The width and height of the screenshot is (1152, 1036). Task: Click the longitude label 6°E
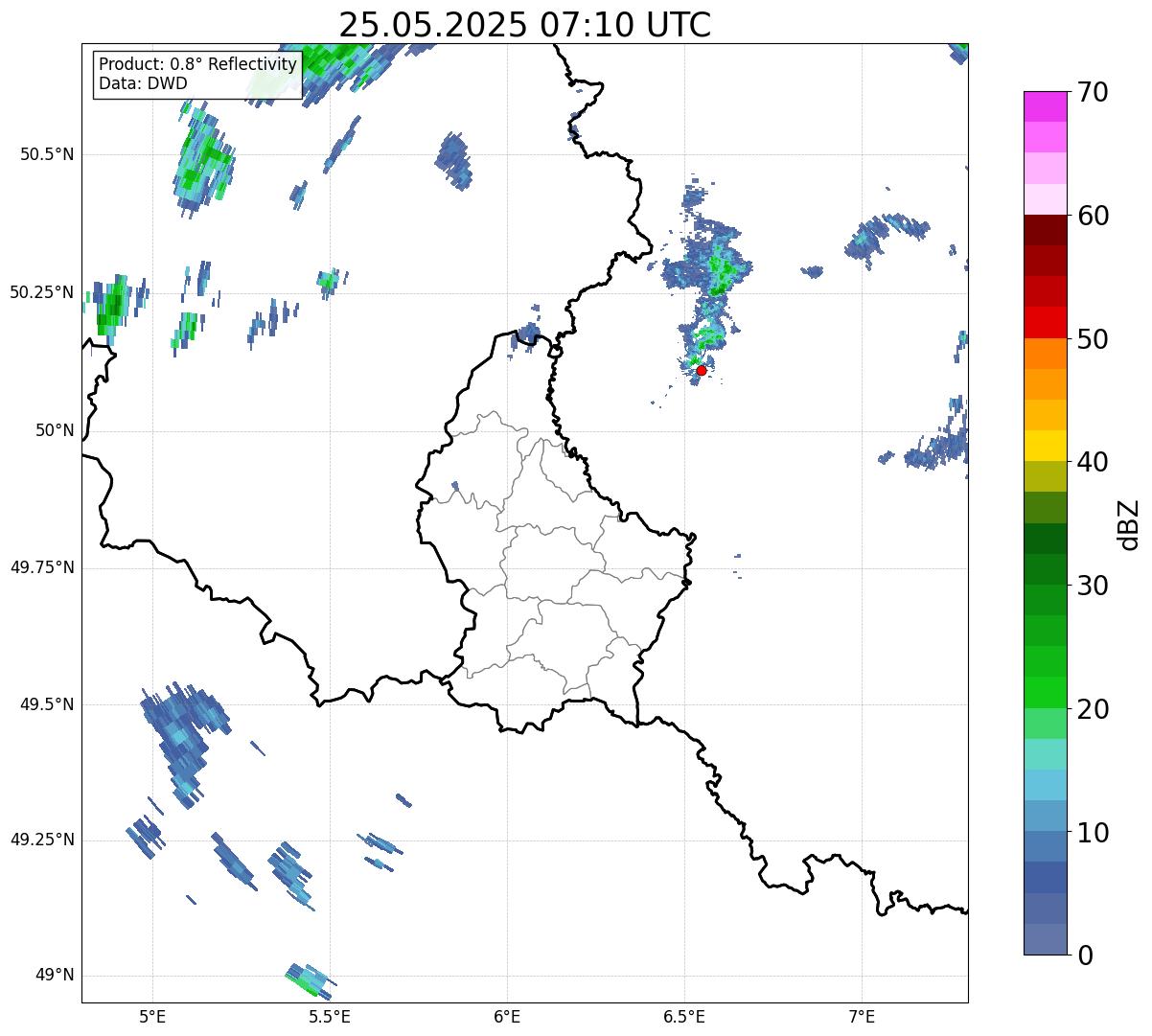507,1016
